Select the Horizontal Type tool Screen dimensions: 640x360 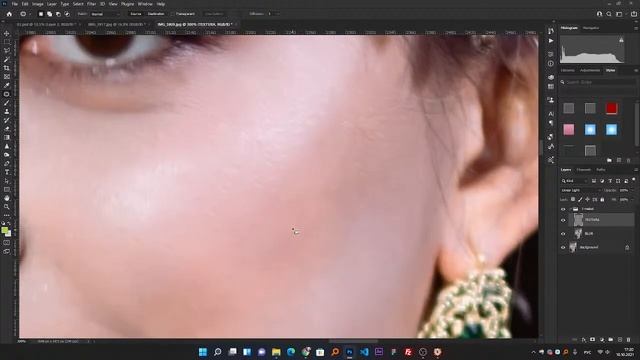pos(7,172)
